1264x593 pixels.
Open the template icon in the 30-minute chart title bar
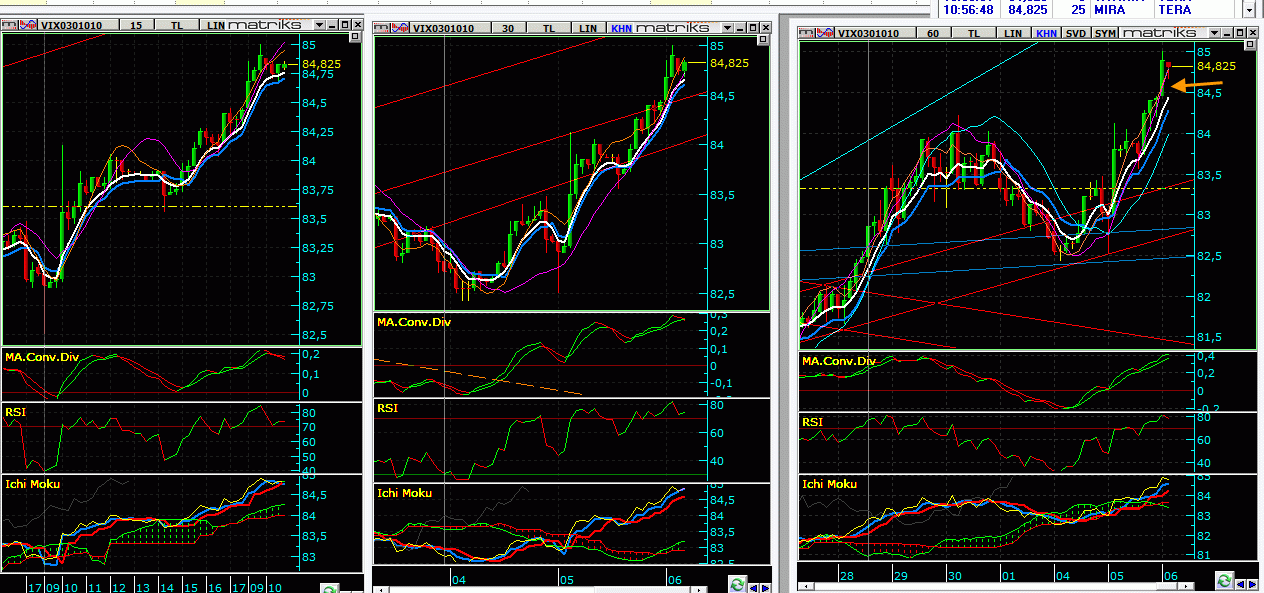382,28
